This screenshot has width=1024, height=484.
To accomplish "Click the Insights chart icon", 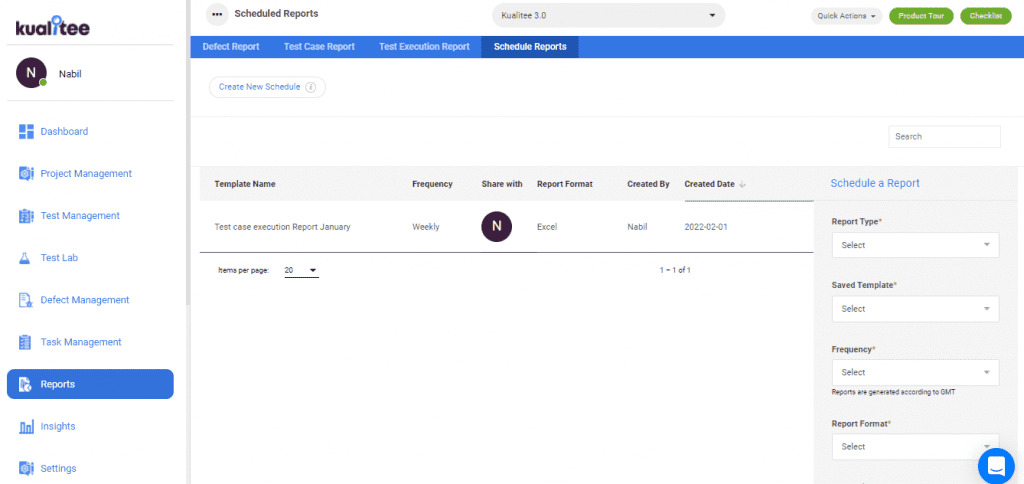I will [x=27, y=427].
